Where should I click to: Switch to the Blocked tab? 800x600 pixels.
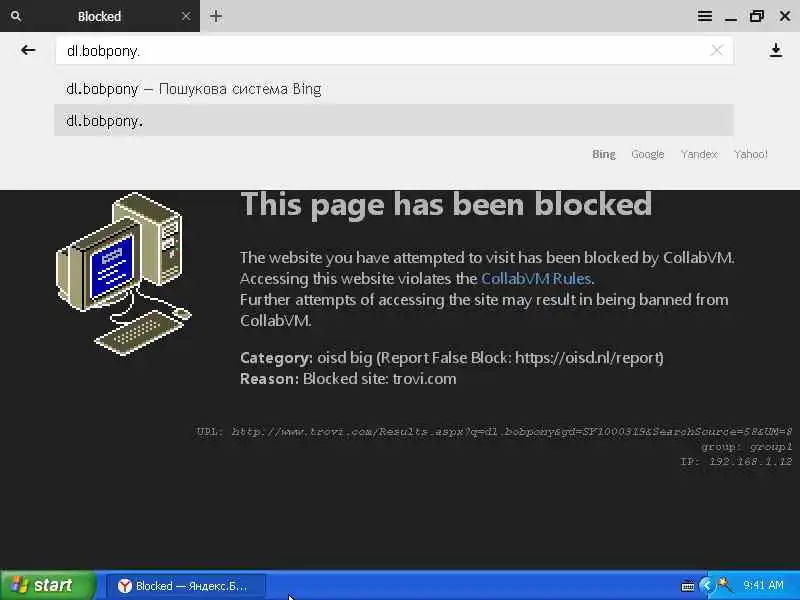pyautogui.click(x=99, y=16)
